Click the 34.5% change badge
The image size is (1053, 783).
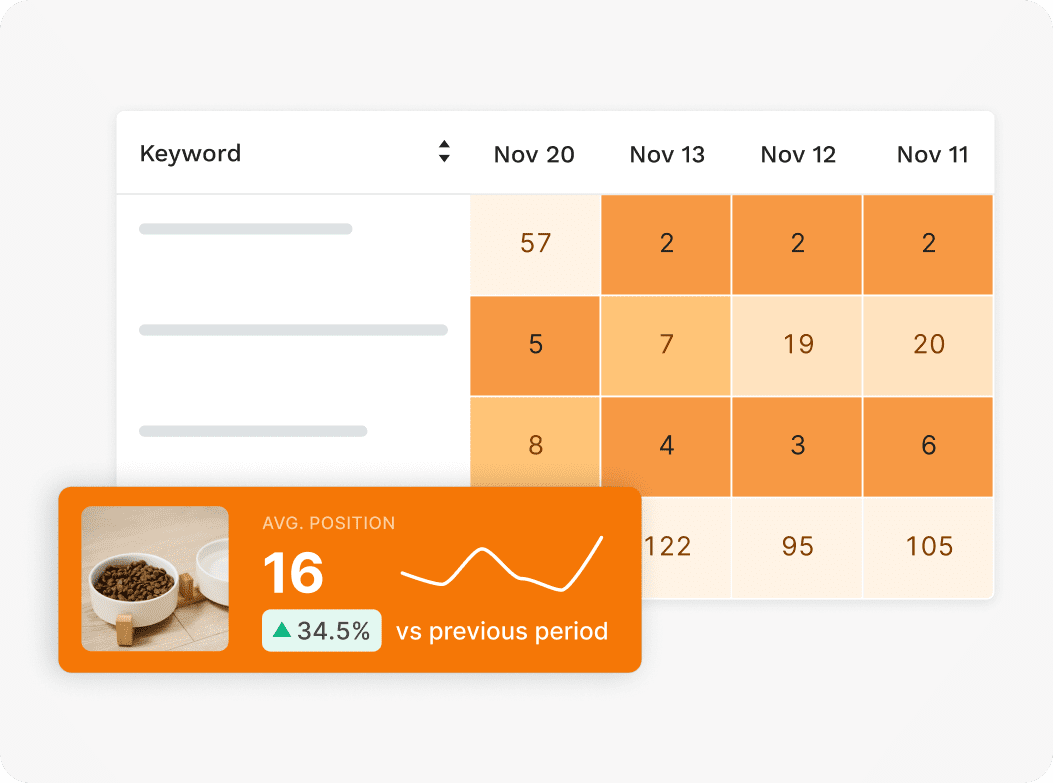coord(322,631)
